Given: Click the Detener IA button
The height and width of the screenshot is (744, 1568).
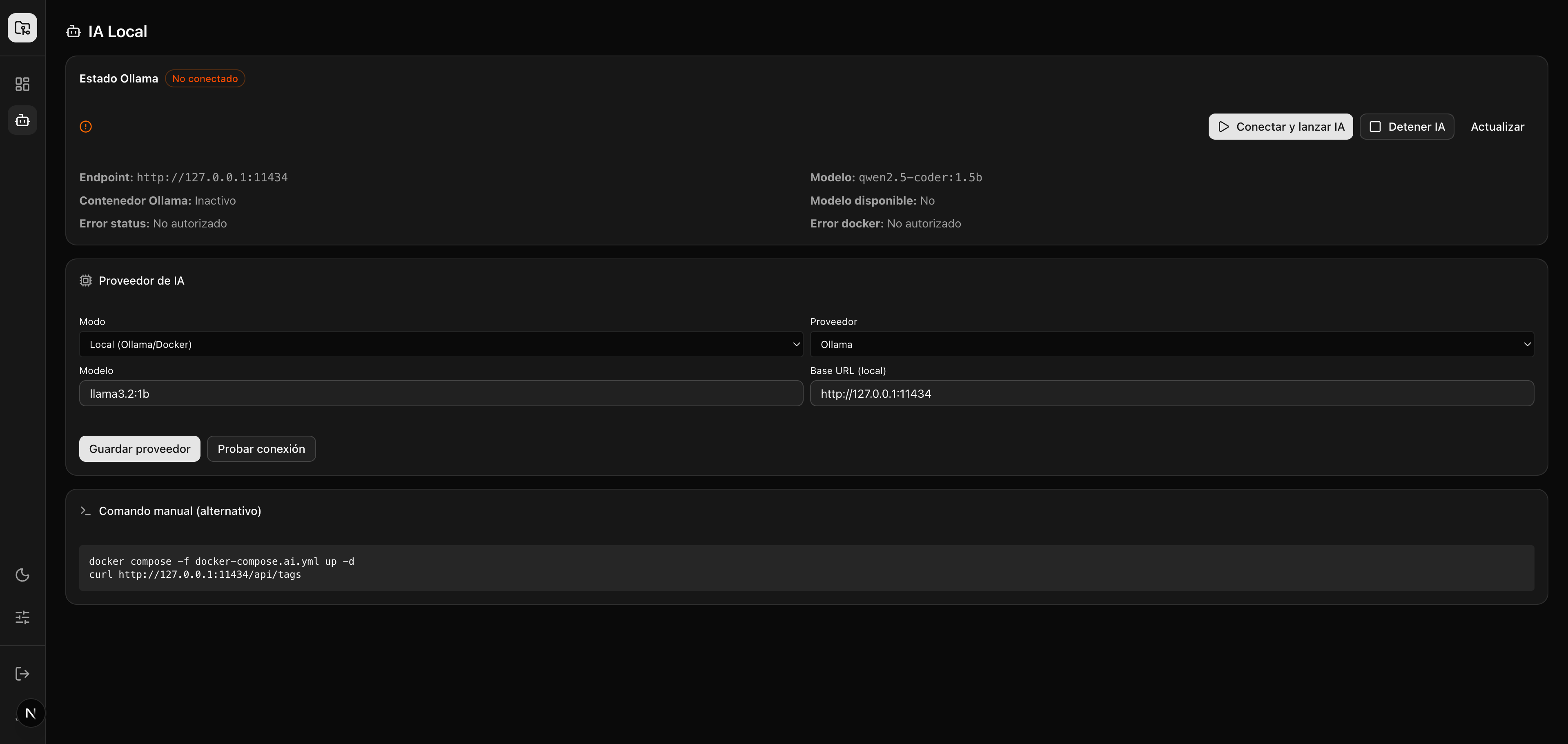Looking at the screenshot, I should pyautogui.click(x=1407, y=127).
